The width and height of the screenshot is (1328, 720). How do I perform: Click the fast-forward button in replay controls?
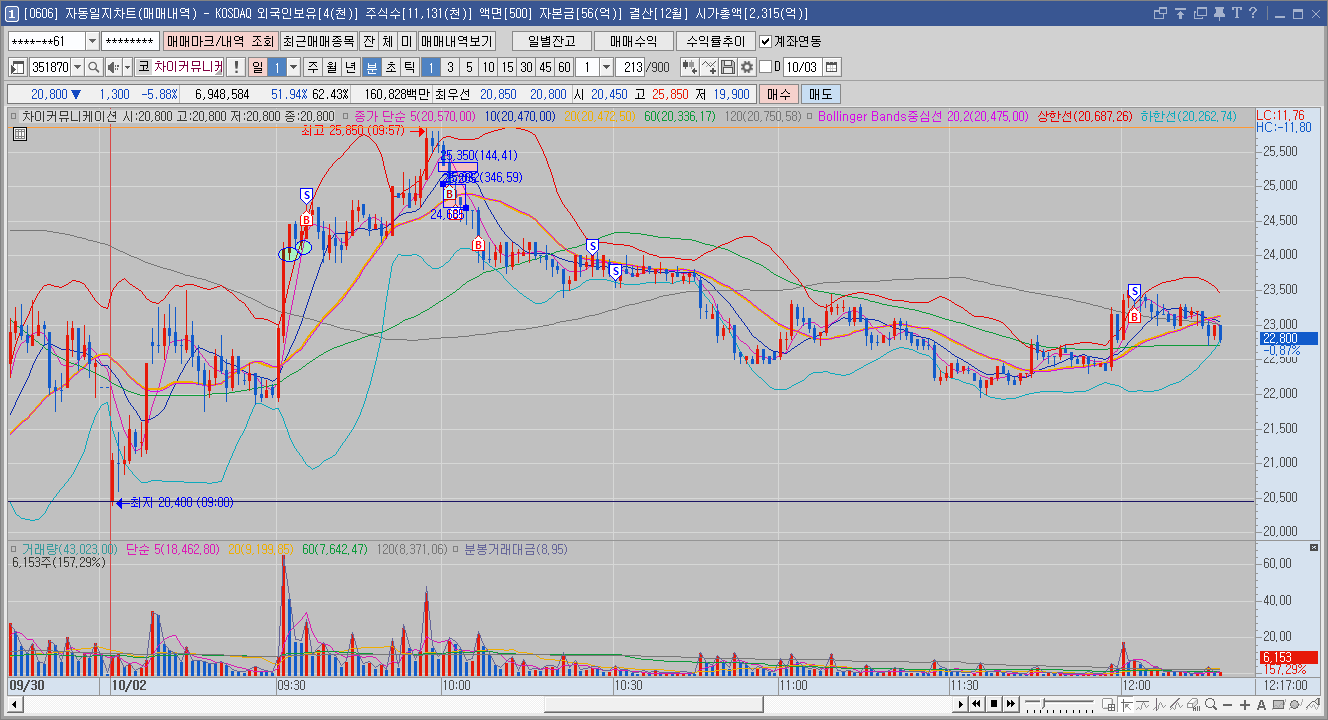click(x=1011, y=704)
